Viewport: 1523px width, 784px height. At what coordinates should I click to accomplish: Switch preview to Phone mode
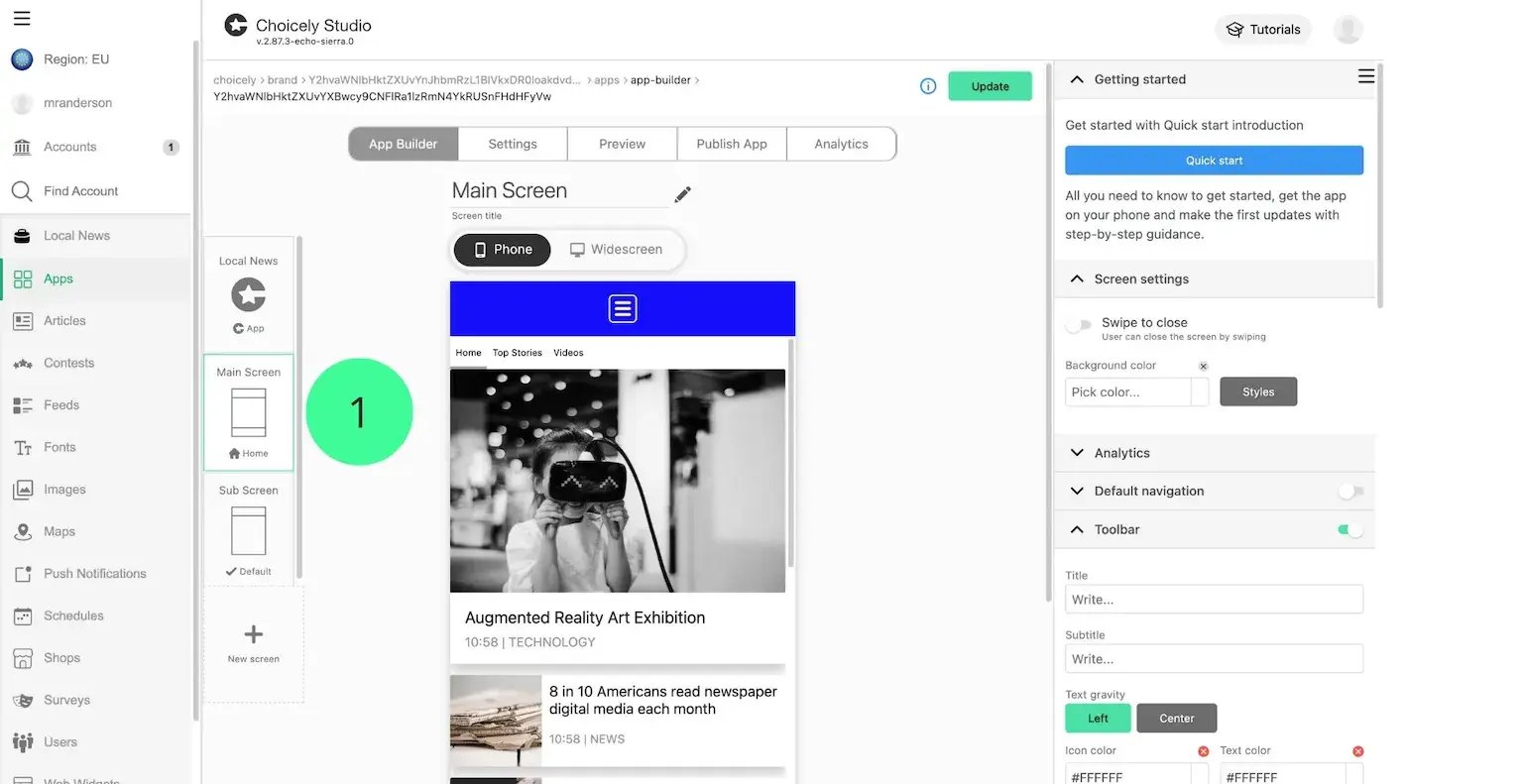(502, 250)
